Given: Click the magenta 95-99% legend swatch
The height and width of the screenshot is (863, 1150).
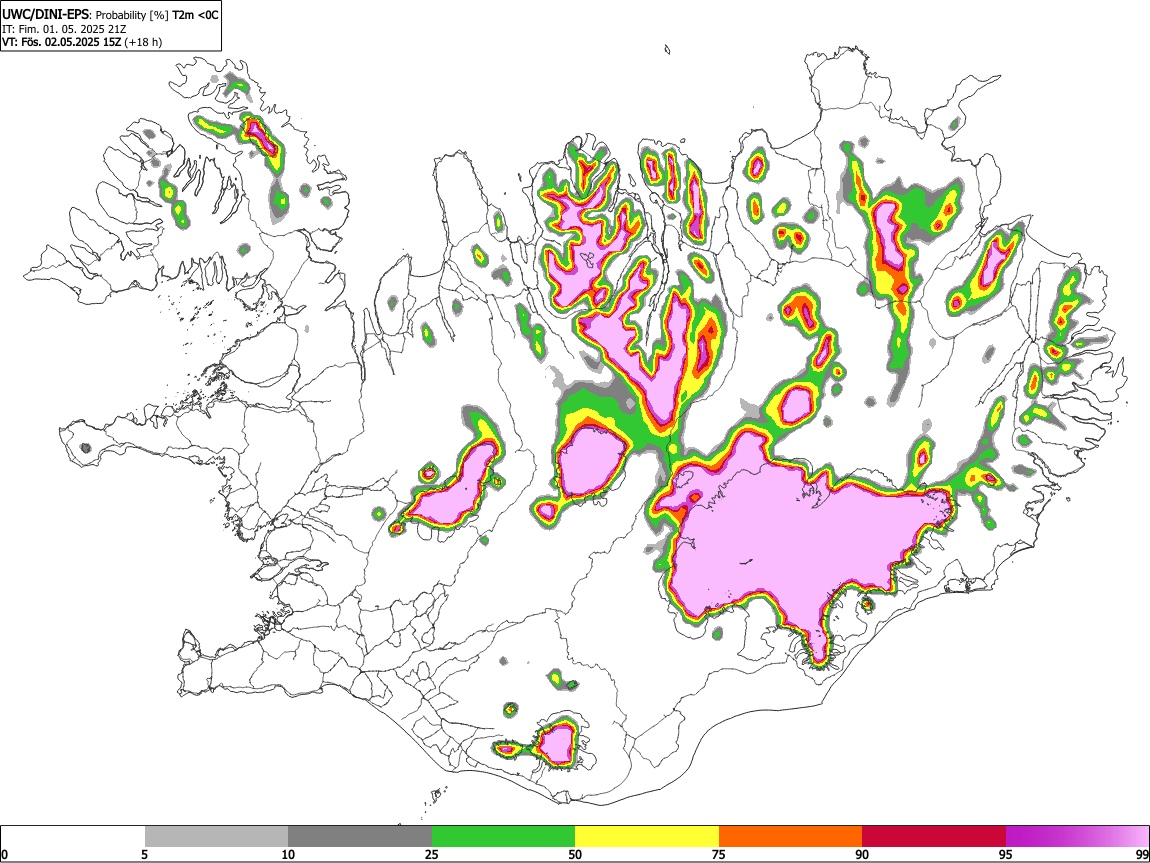Looking at the screenshot, I should click(x=1077, y=837).
